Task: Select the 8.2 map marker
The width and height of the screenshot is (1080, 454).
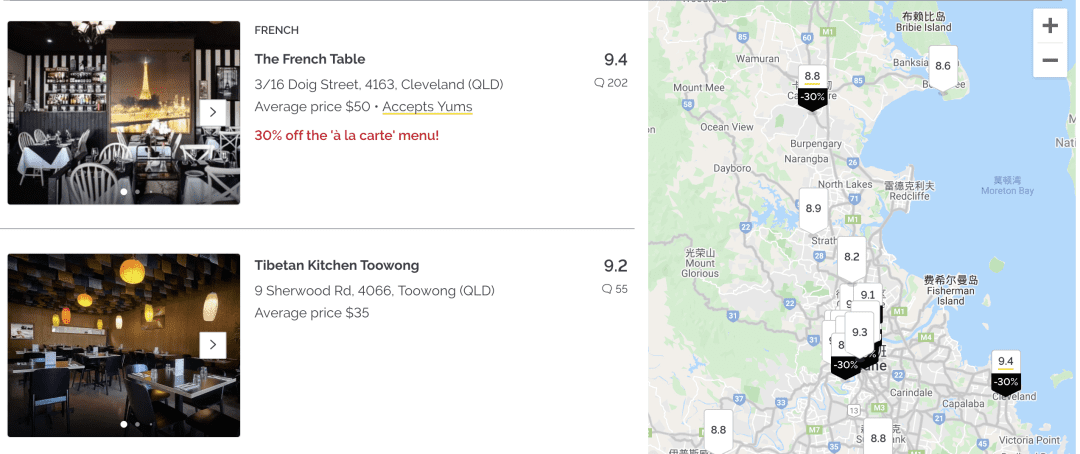Action: (851, 256)
